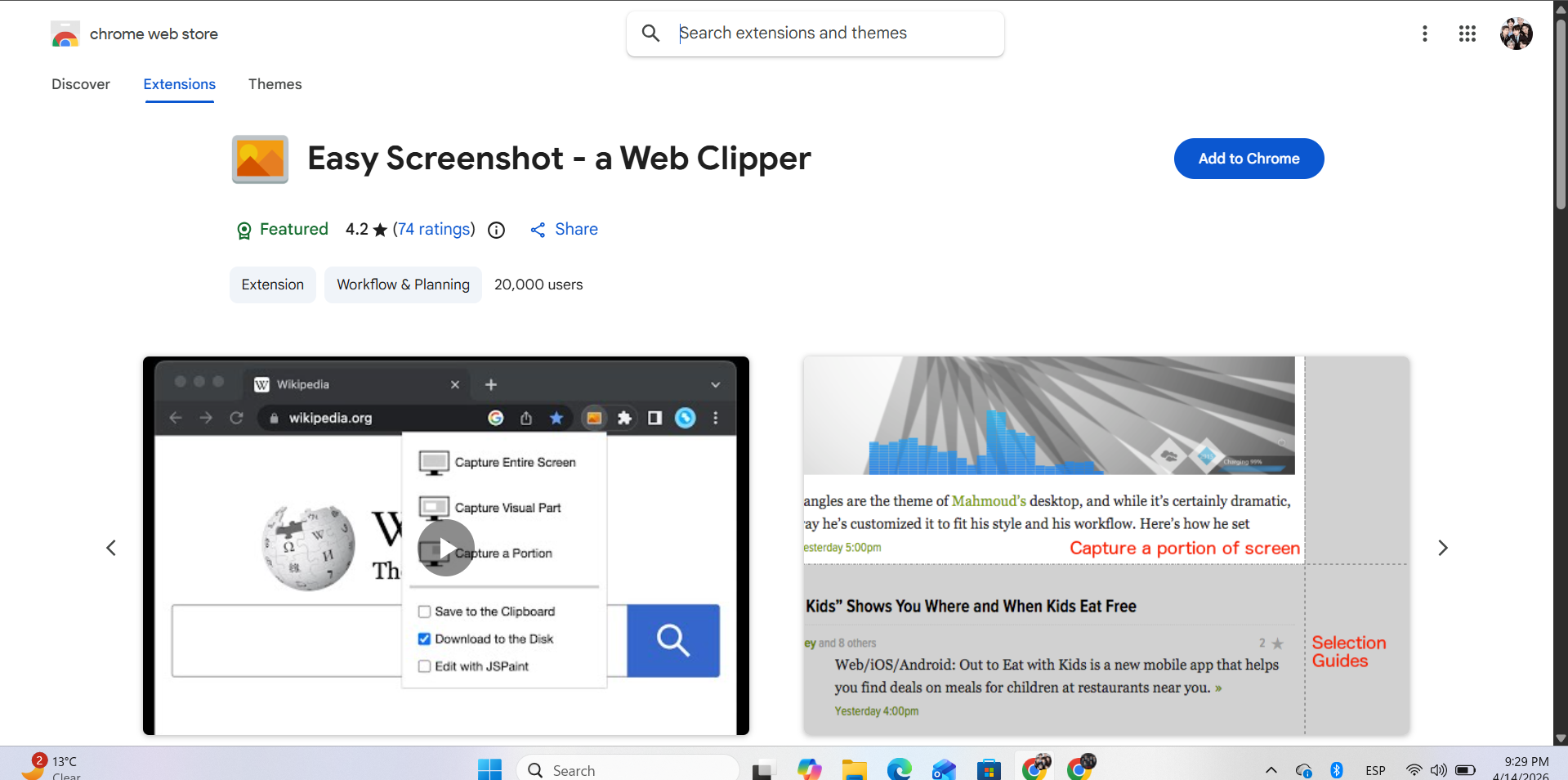This screenshot has height=780, width=1568.
Task: Click the 4.2 star rating
Action: click(366, 230)
